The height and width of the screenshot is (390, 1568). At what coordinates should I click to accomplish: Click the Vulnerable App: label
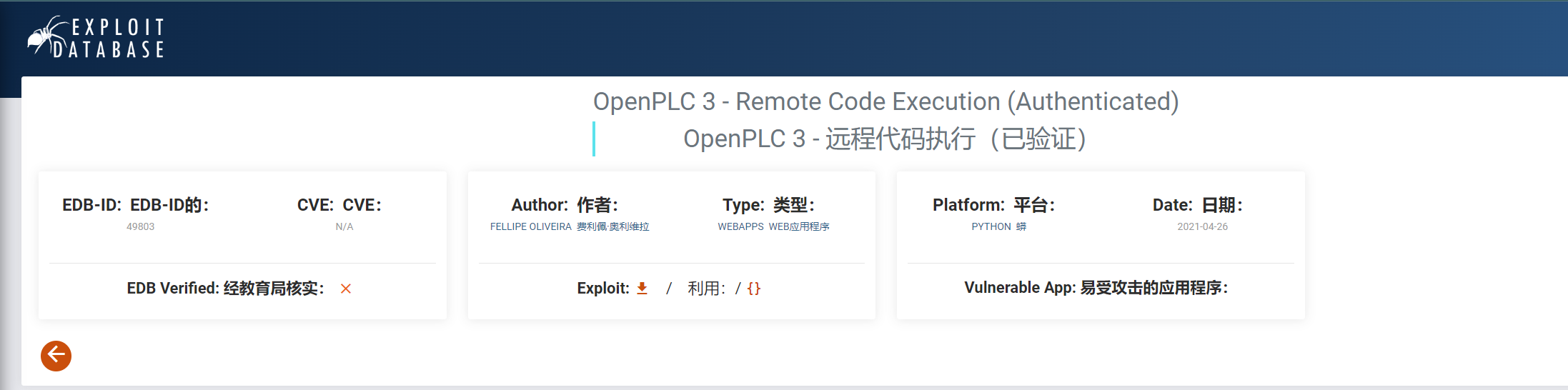tap(1019, 287)
